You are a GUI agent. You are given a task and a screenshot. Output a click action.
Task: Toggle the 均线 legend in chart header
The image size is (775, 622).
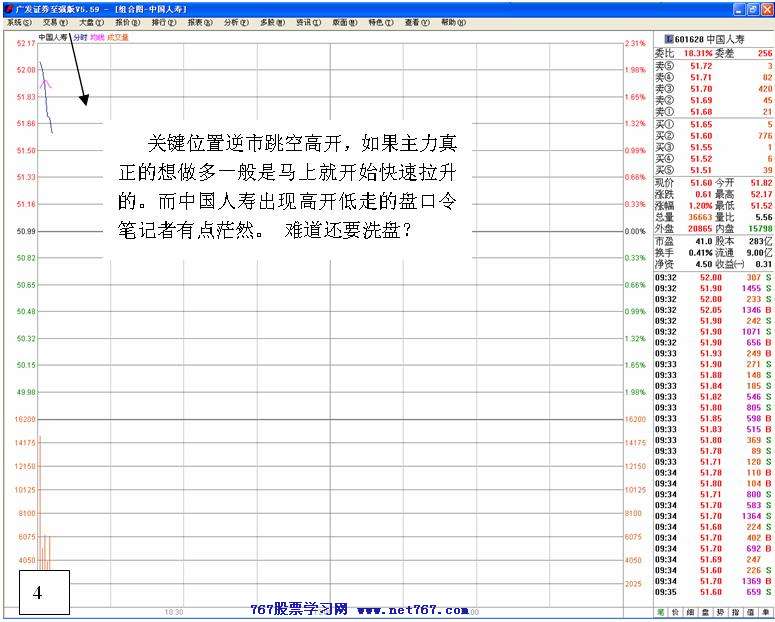(x=97, y=38)
